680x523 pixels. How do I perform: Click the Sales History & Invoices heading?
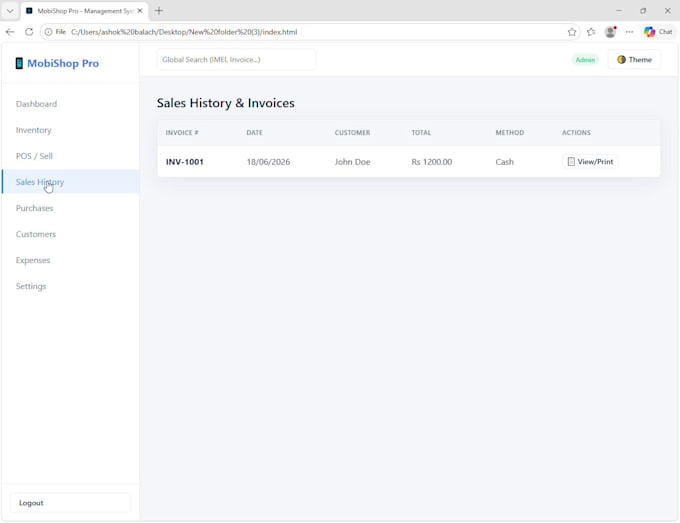pos(226,103)
